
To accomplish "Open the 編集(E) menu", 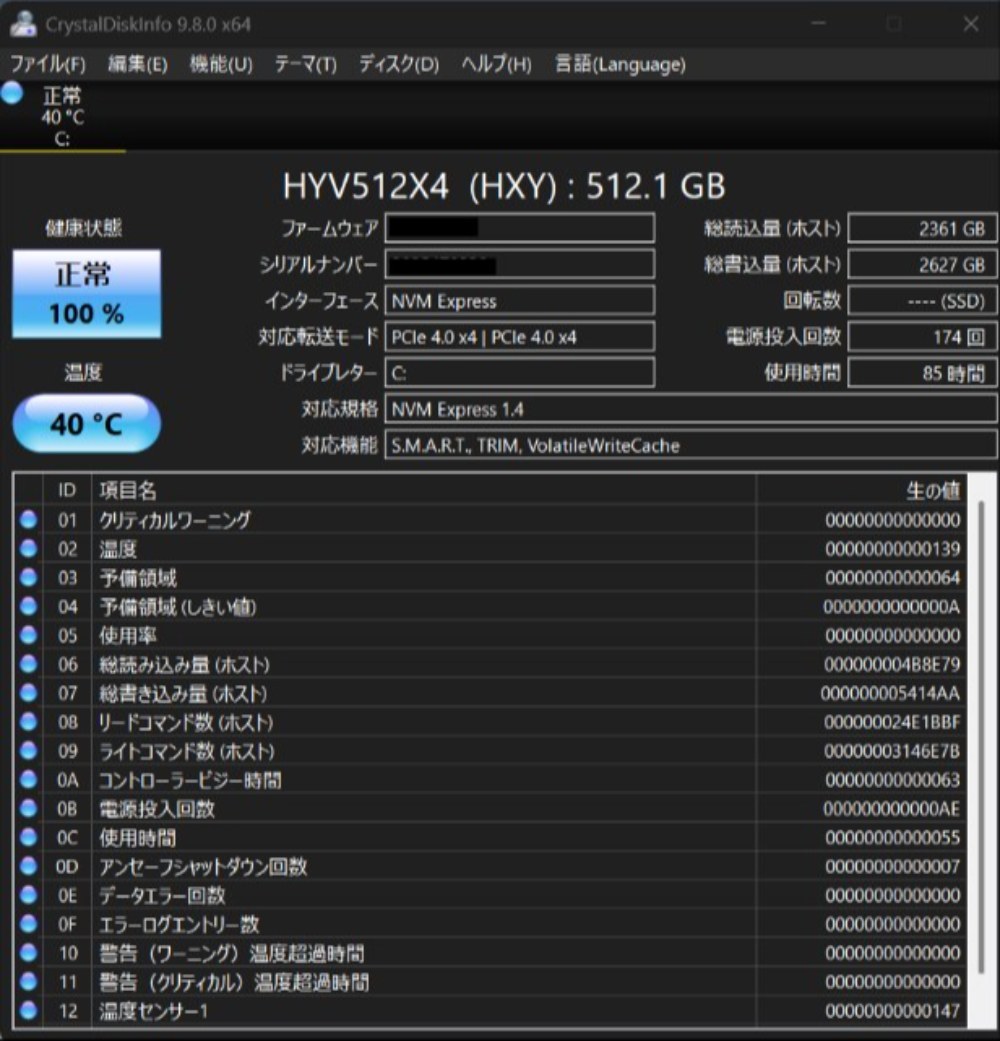I will tap(137, 64).
